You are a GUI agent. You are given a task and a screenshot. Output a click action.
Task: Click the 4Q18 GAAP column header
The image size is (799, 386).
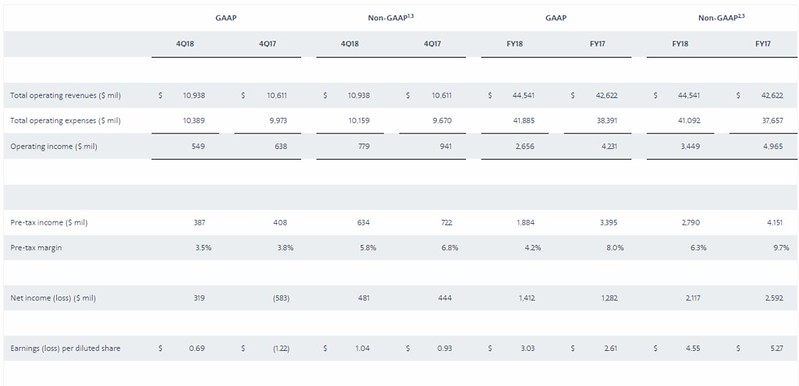pos(185,44)
